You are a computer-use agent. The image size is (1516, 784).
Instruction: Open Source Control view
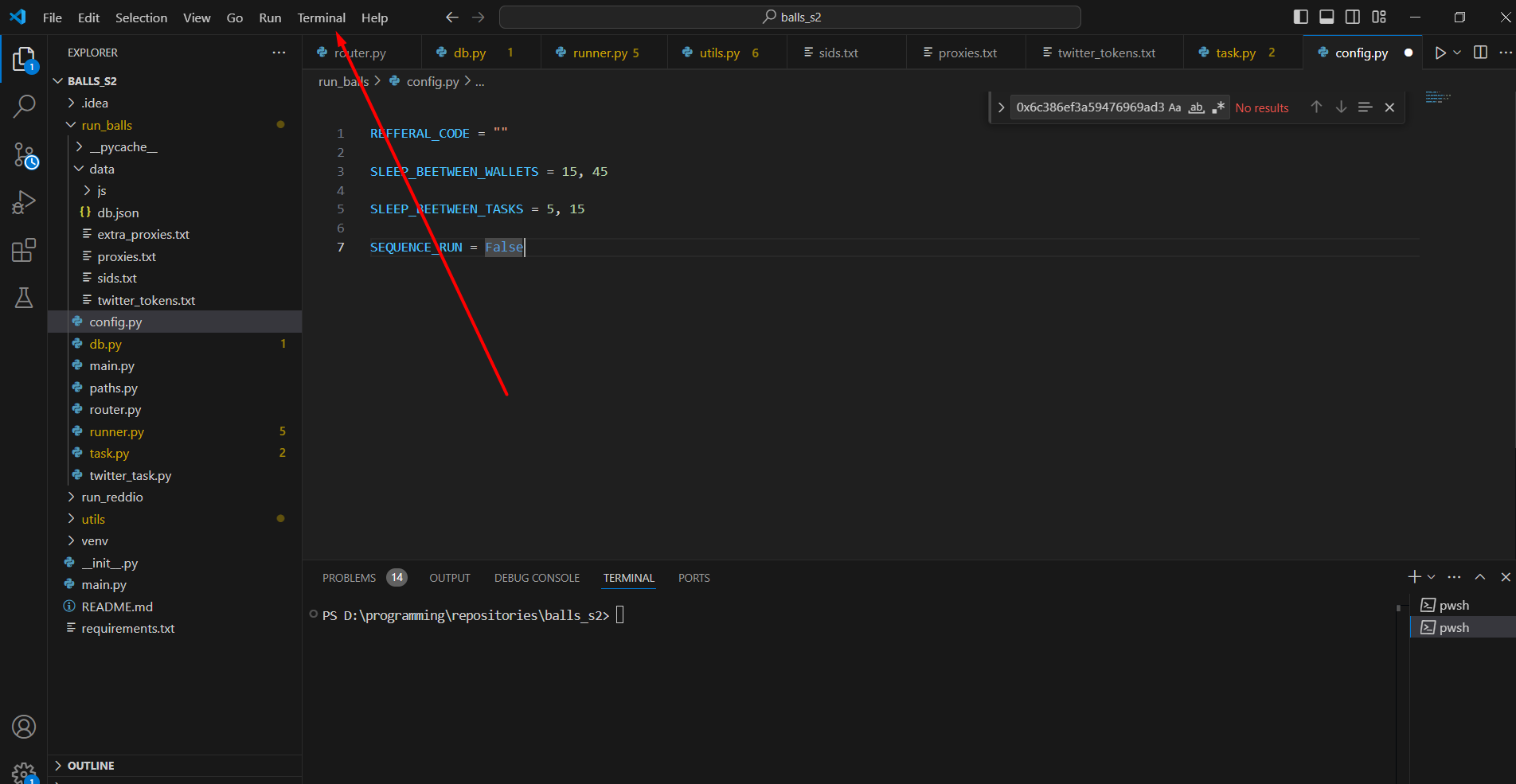[x=24, y=154]
